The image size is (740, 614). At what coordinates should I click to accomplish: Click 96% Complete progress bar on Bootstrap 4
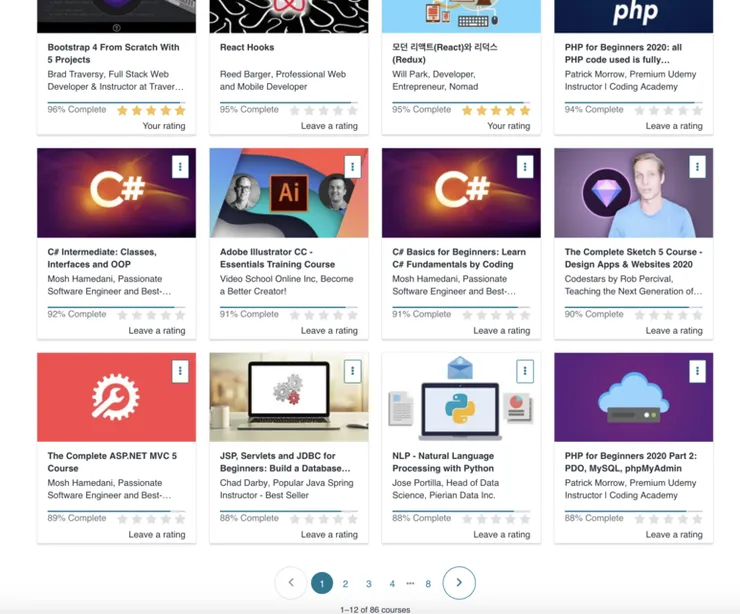click(x=116, y=102)
